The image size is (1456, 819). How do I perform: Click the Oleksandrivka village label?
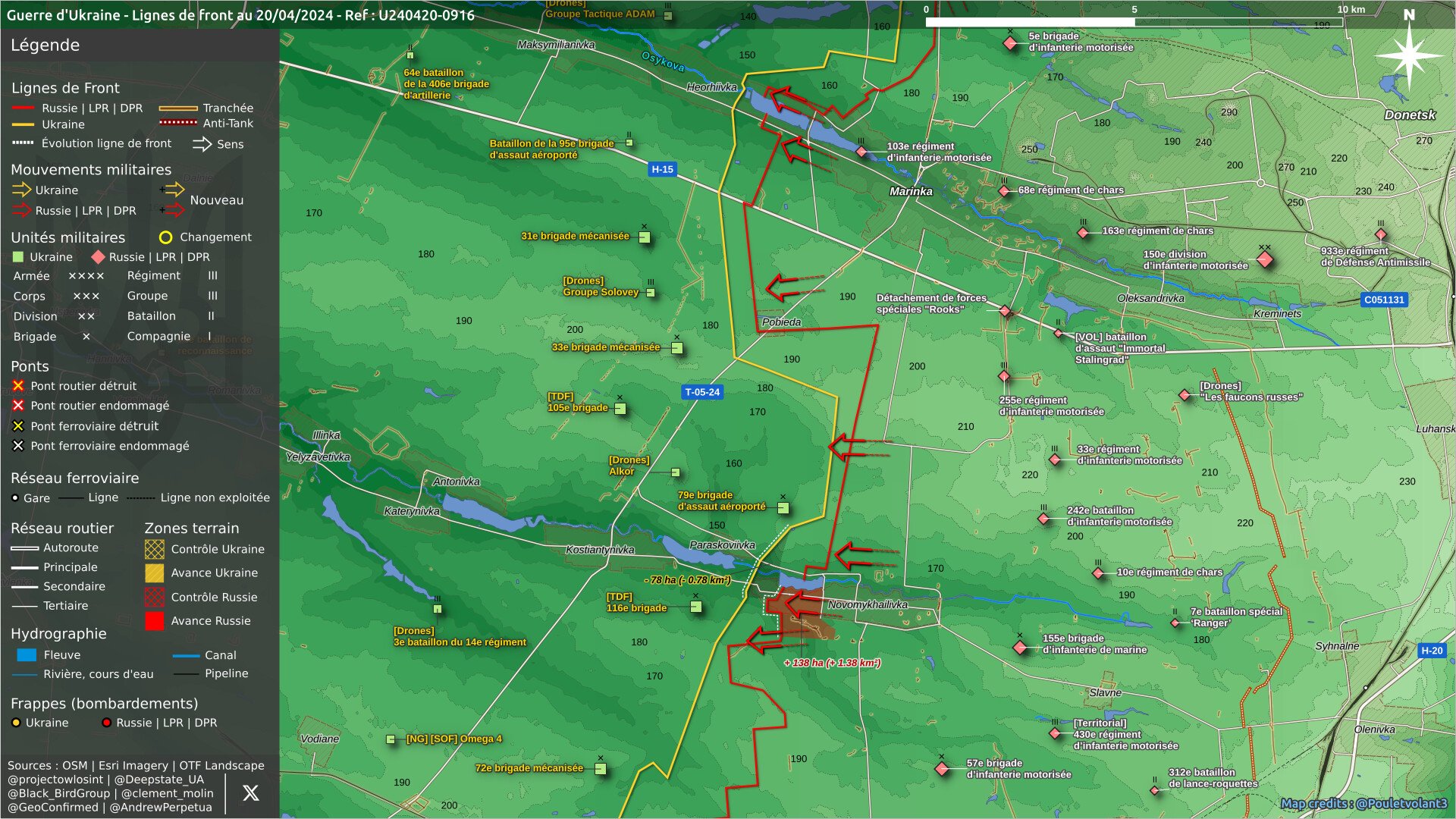(1150, 298)
